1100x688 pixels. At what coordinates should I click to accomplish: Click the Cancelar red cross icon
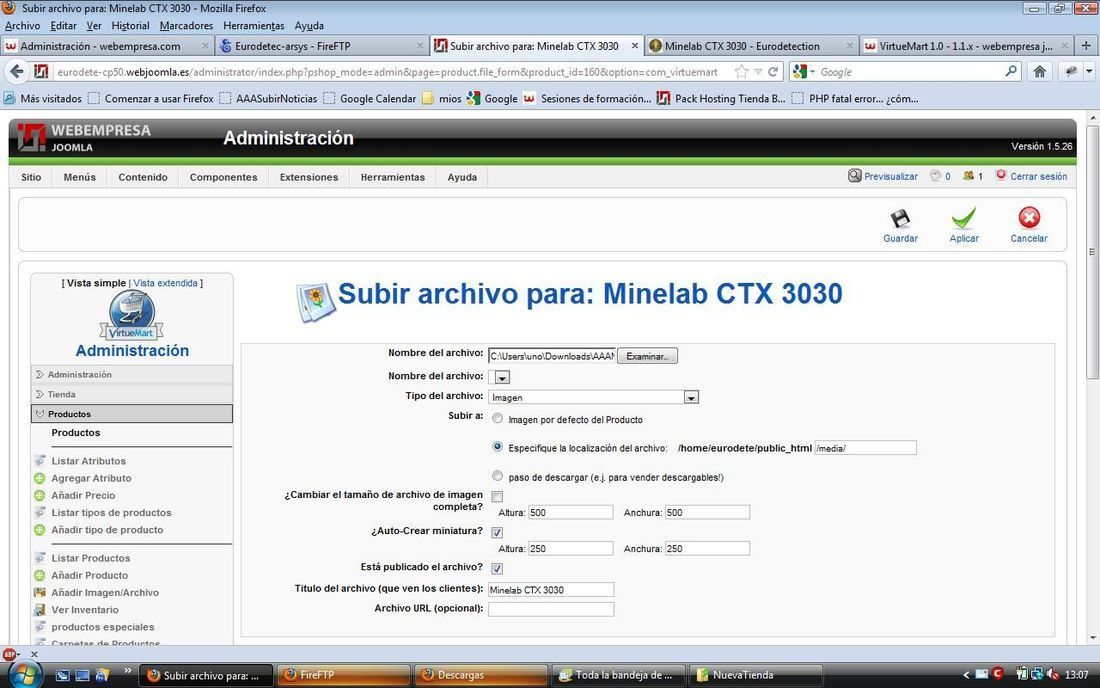(1029, 217)
